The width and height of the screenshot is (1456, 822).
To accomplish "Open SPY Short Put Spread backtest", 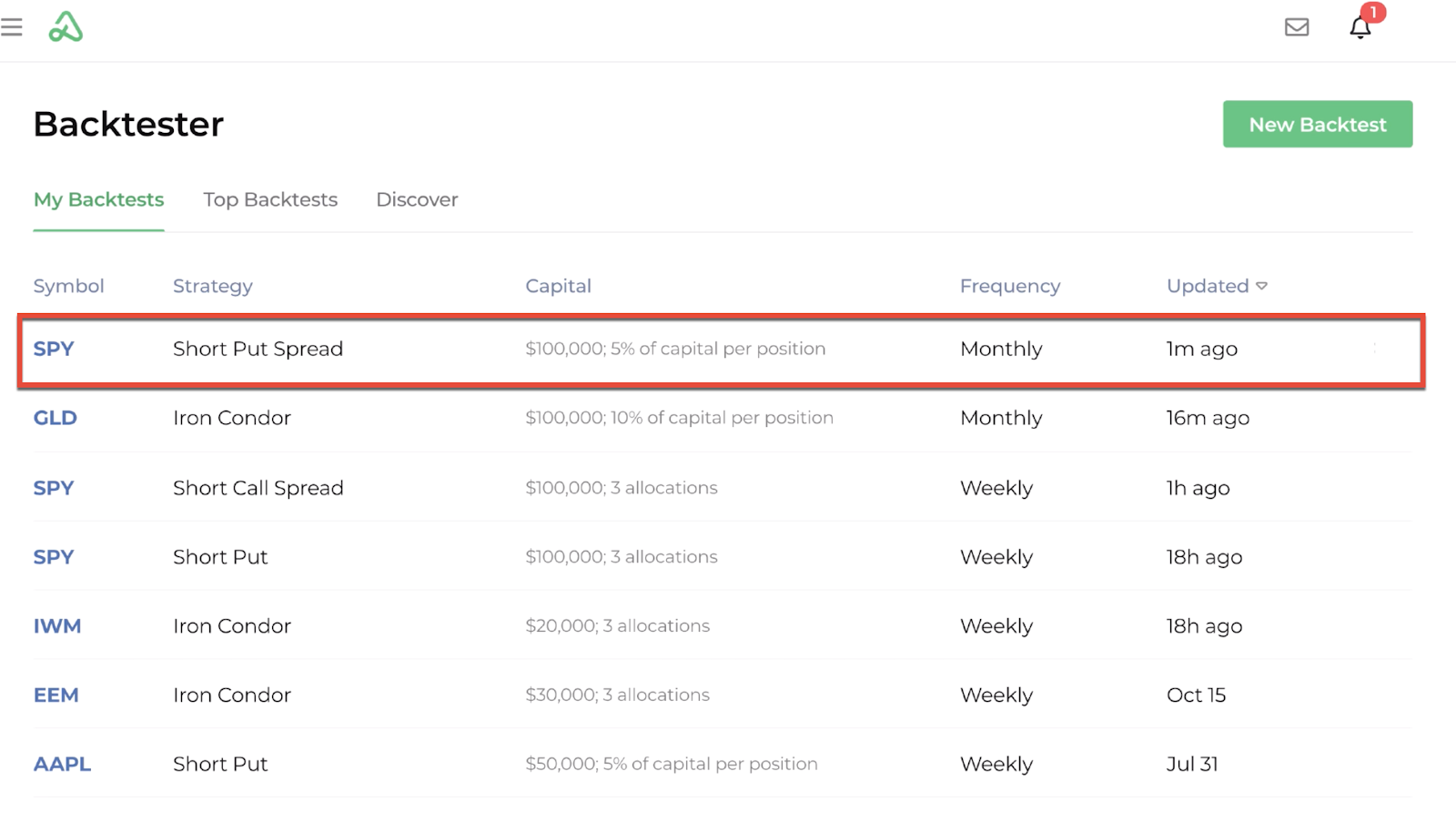I will tap(722, 350).
